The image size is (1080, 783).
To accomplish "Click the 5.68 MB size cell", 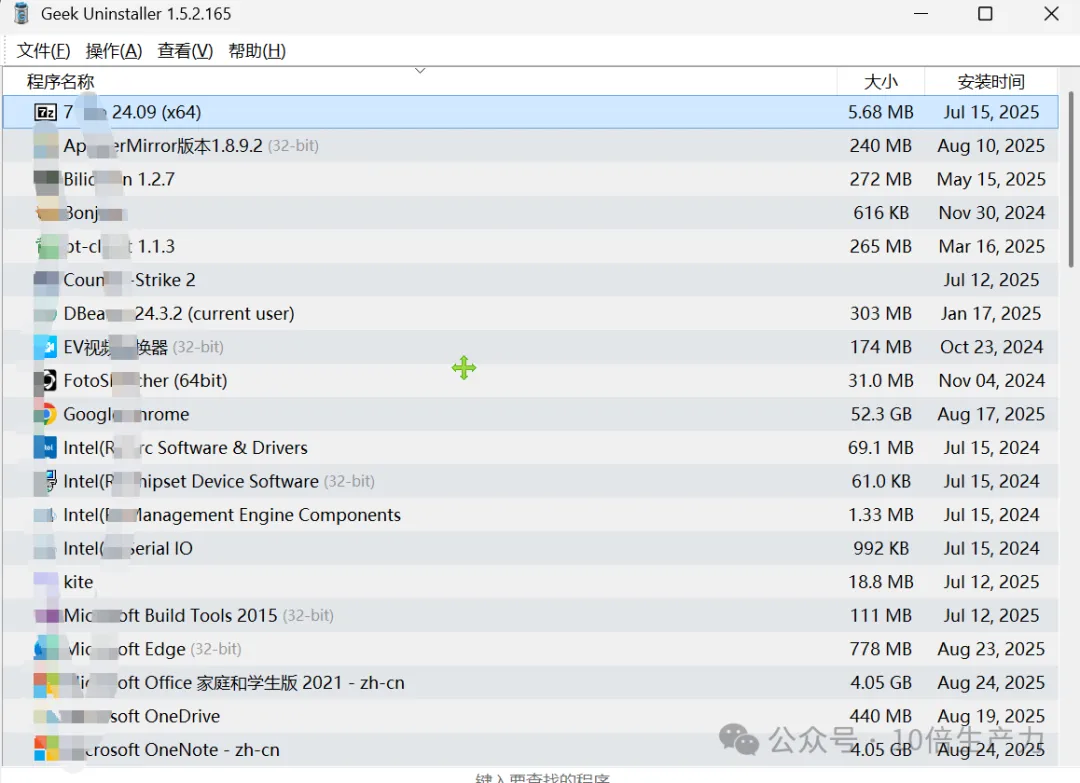I will pos(881,112).
